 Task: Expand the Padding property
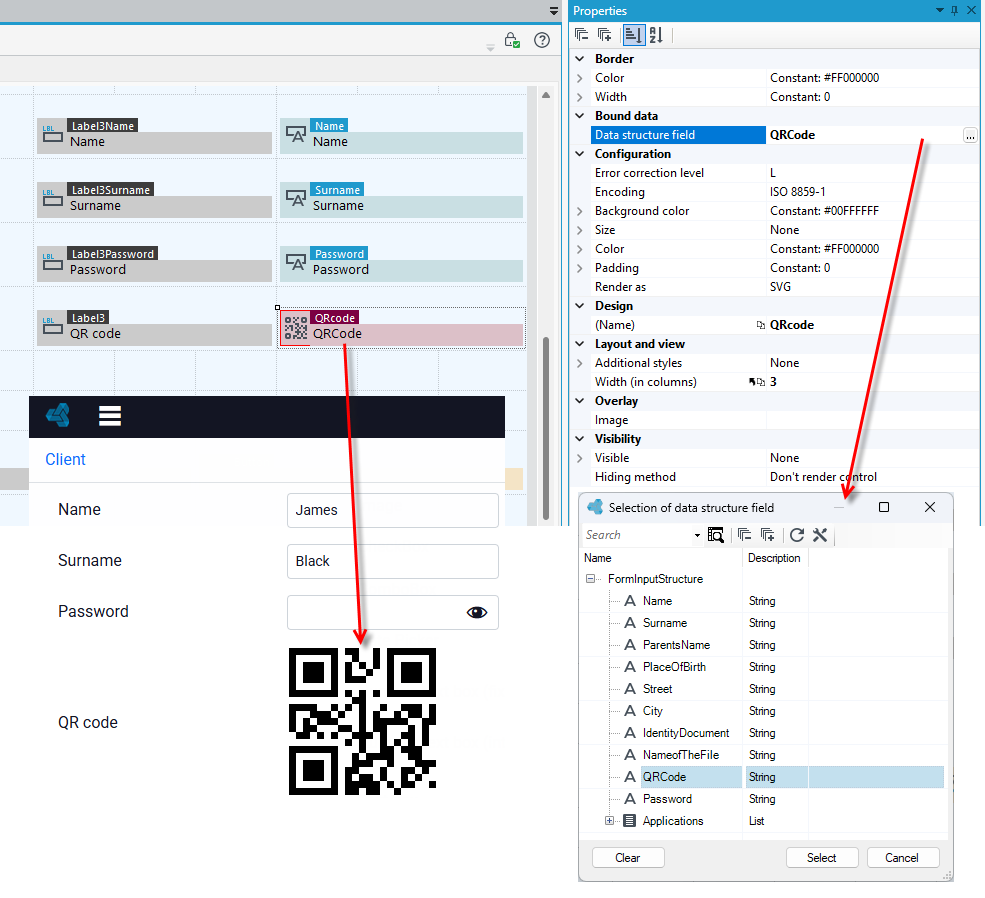tap(580, 268)
